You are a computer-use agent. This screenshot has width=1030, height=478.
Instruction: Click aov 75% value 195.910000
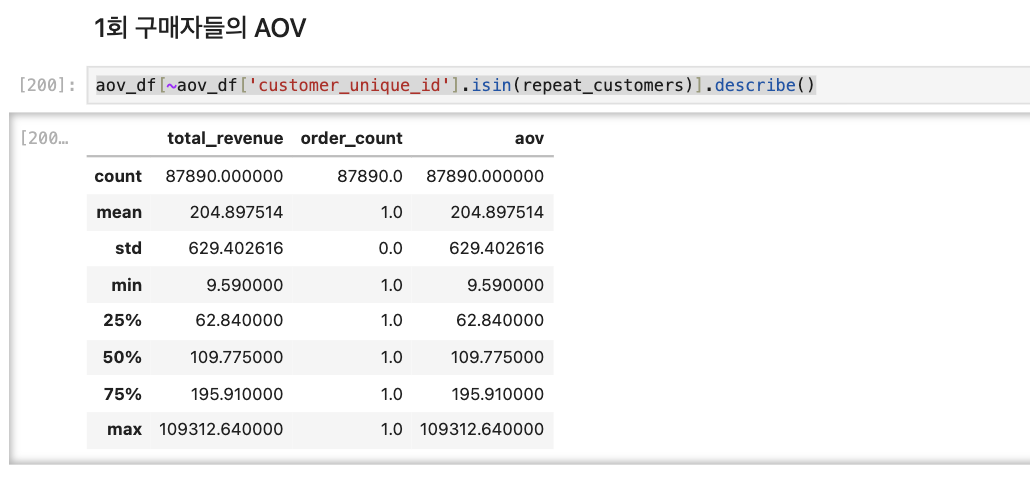point(497,394)
